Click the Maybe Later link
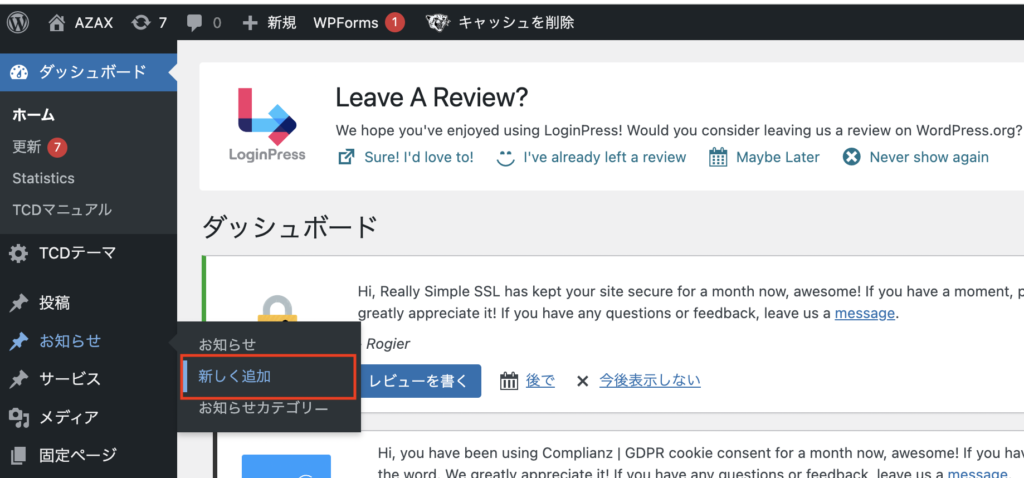Viewport: 1024px width, 478px height. (x=778, y=157)
